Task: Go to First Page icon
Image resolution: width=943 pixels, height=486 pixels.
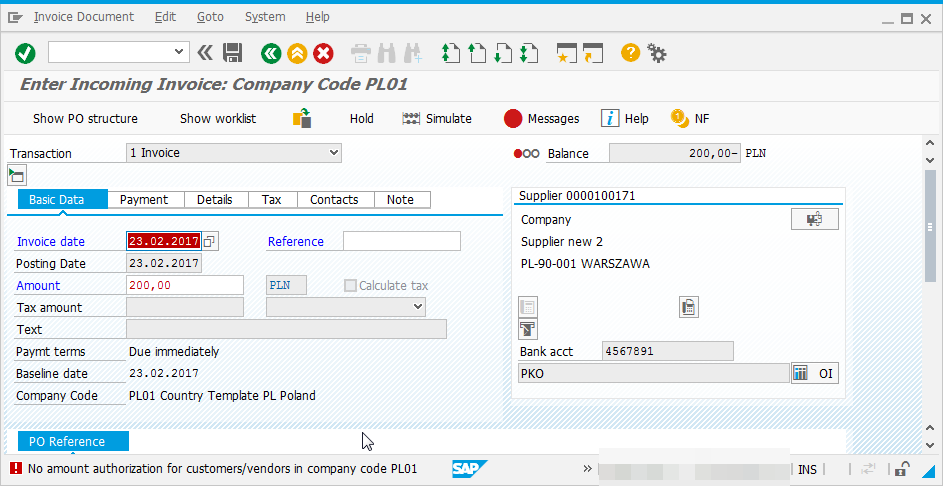Action: (450, 54)
